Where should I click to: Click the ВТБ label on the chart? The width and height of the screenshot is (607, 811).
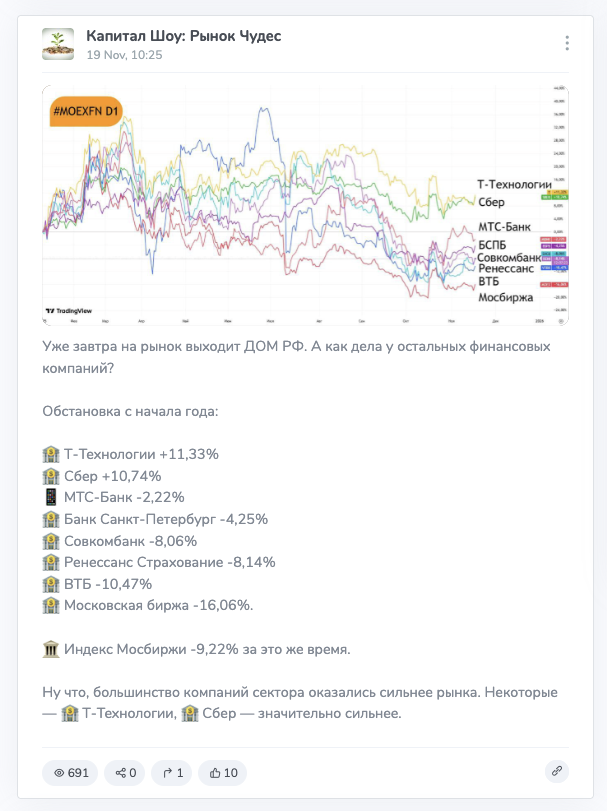click(488, 283)
